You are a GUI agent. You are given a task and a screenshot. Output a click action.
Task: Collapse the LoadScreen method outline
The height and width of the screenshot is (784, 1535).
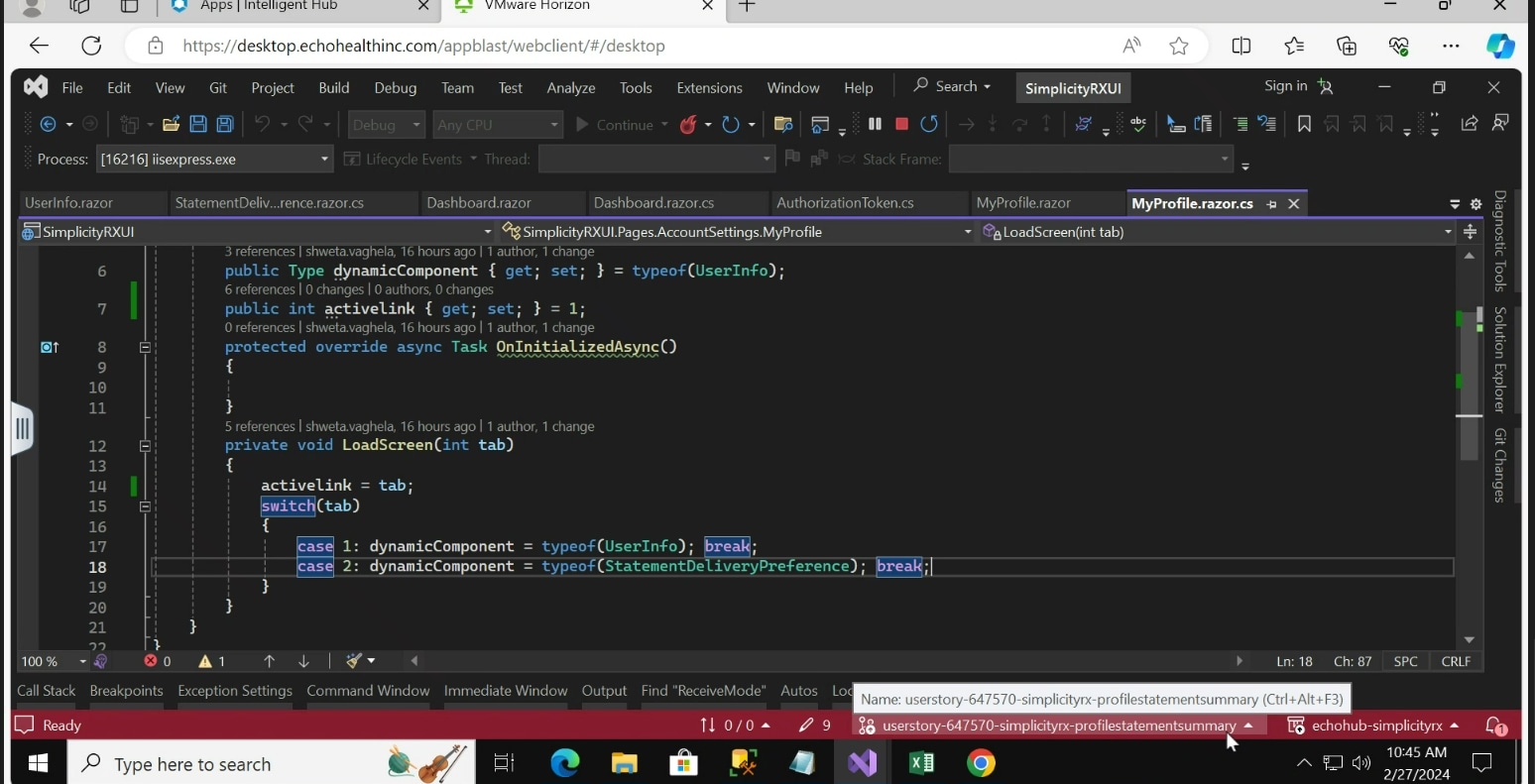[x=145, y=446]
